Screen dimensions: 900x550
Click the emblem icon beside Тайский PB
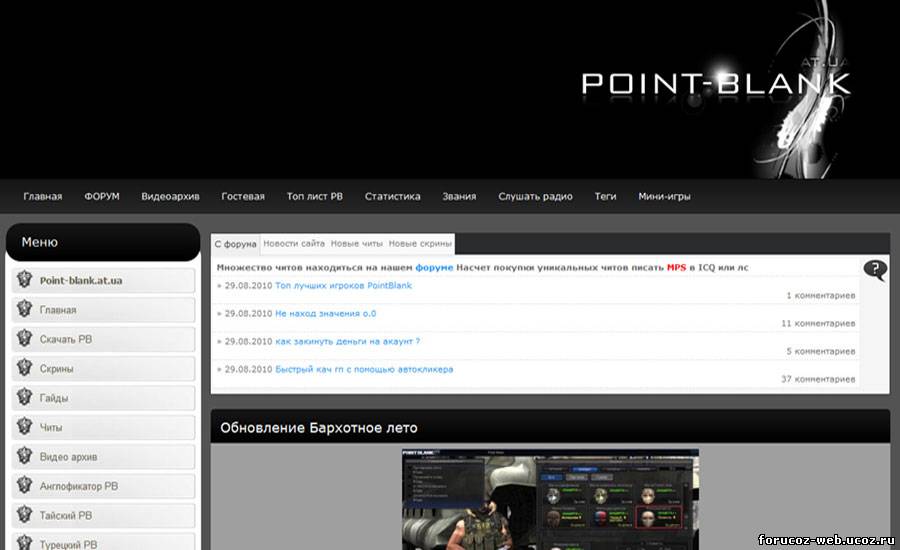coord(24,514)
